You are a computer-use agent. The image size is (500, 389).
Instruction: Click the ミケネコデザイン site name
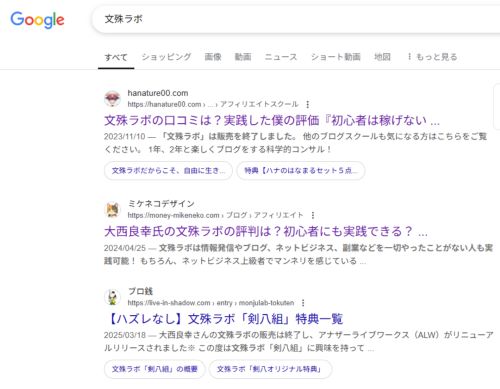[x=161, y=204]
